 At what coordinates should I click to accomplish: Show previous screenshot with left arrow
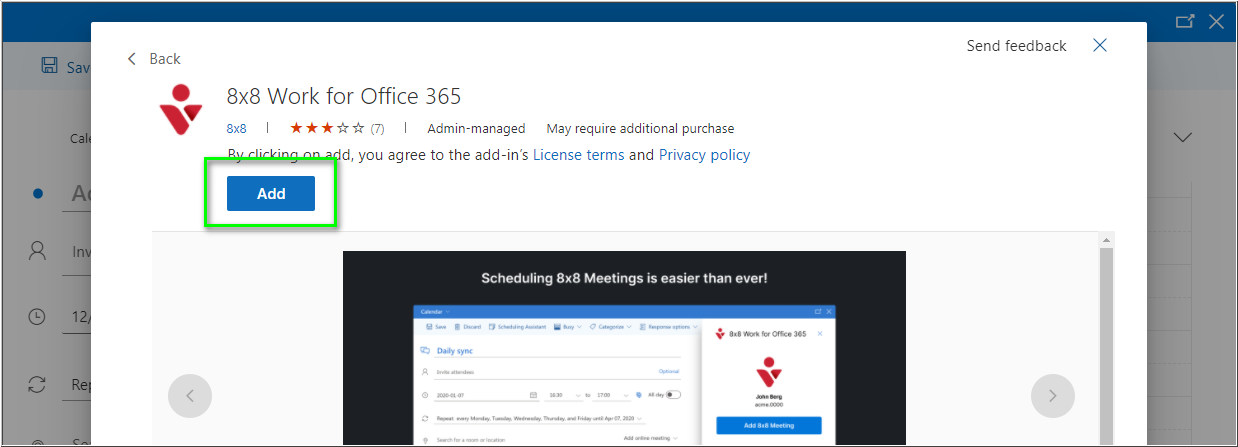(190, 396)
